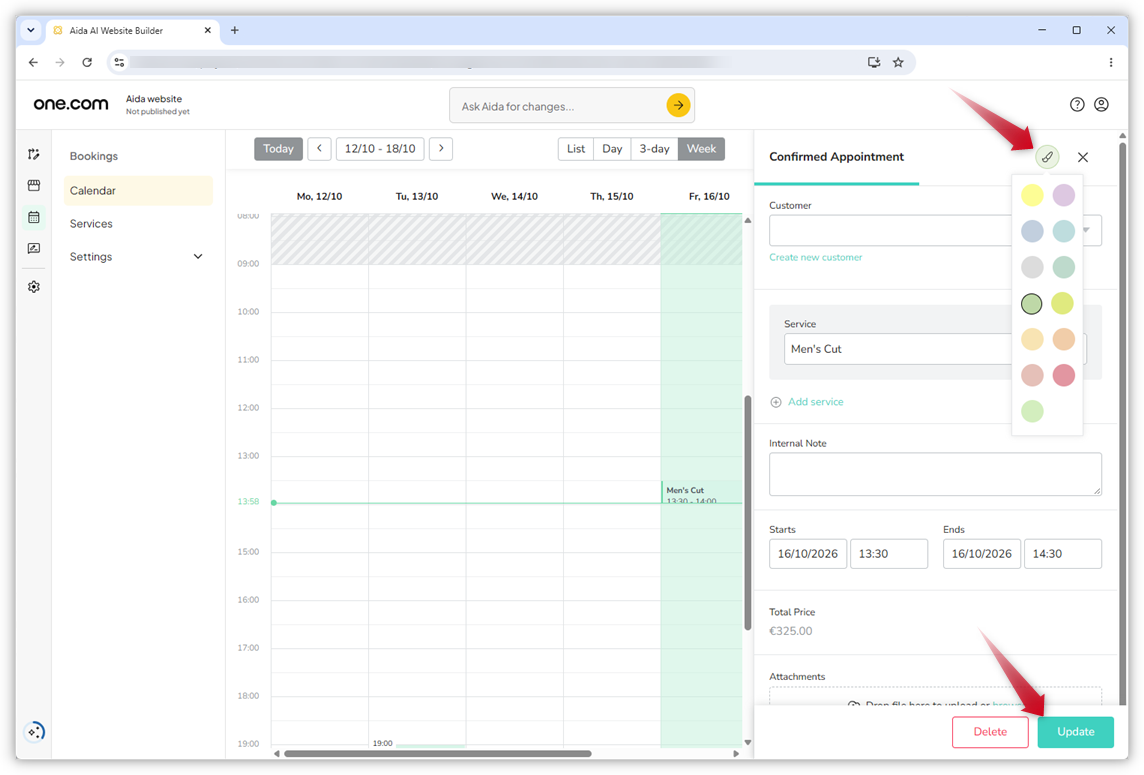Open a new browser tab
1144x775 pixels.
point(234,31)
